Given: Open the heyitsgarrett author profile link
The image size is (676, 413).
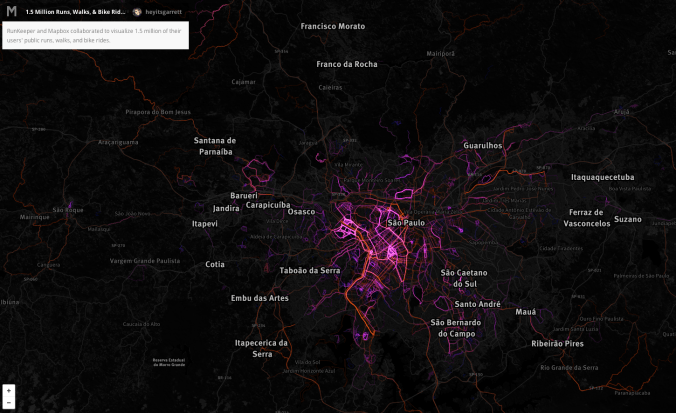Looking at the screenshot, I should coord(163,11).
